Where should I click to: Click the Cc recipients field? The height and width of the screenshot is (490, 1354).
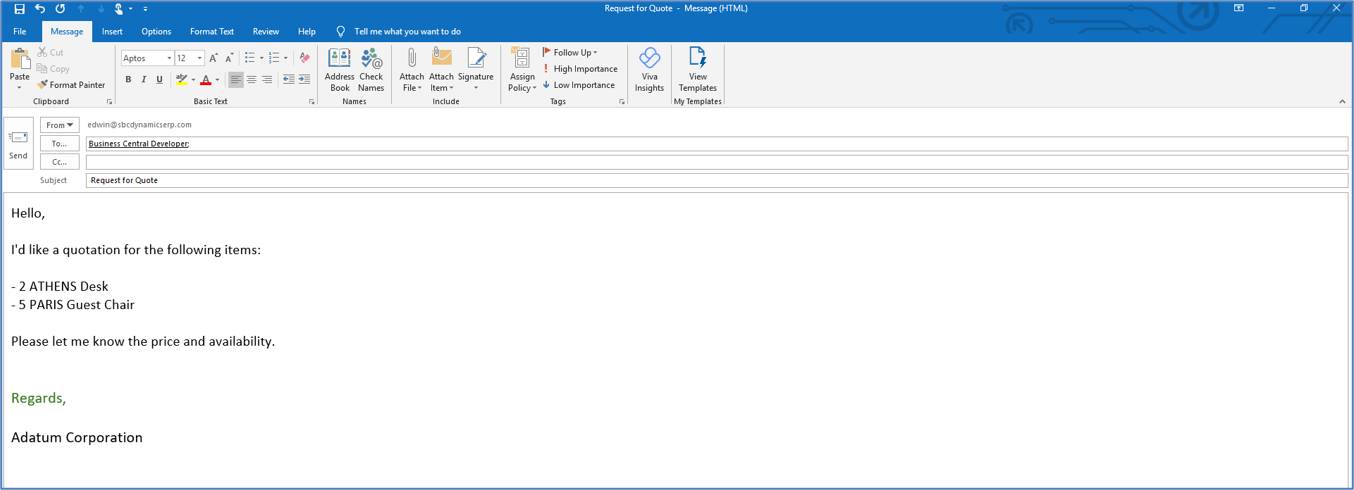[716, 162]
